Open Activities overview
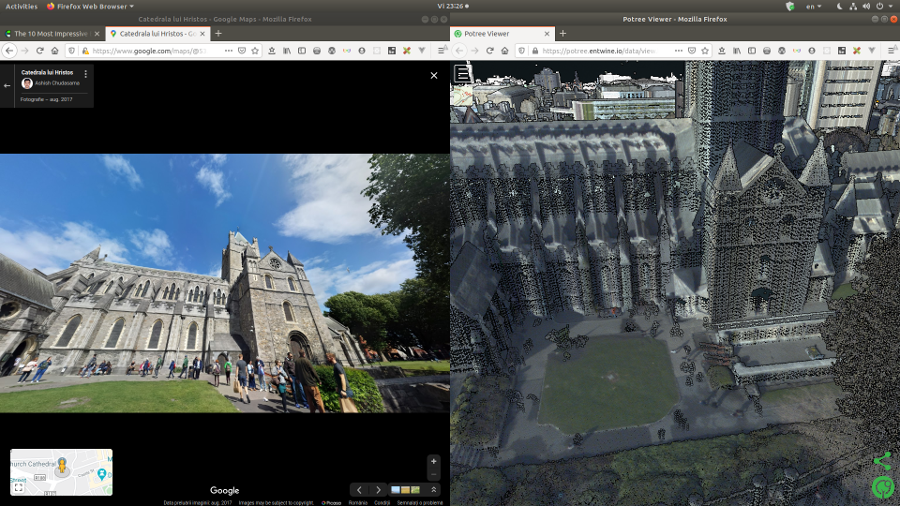The height and width of the screenshot is (506, 900). [21, 6]
